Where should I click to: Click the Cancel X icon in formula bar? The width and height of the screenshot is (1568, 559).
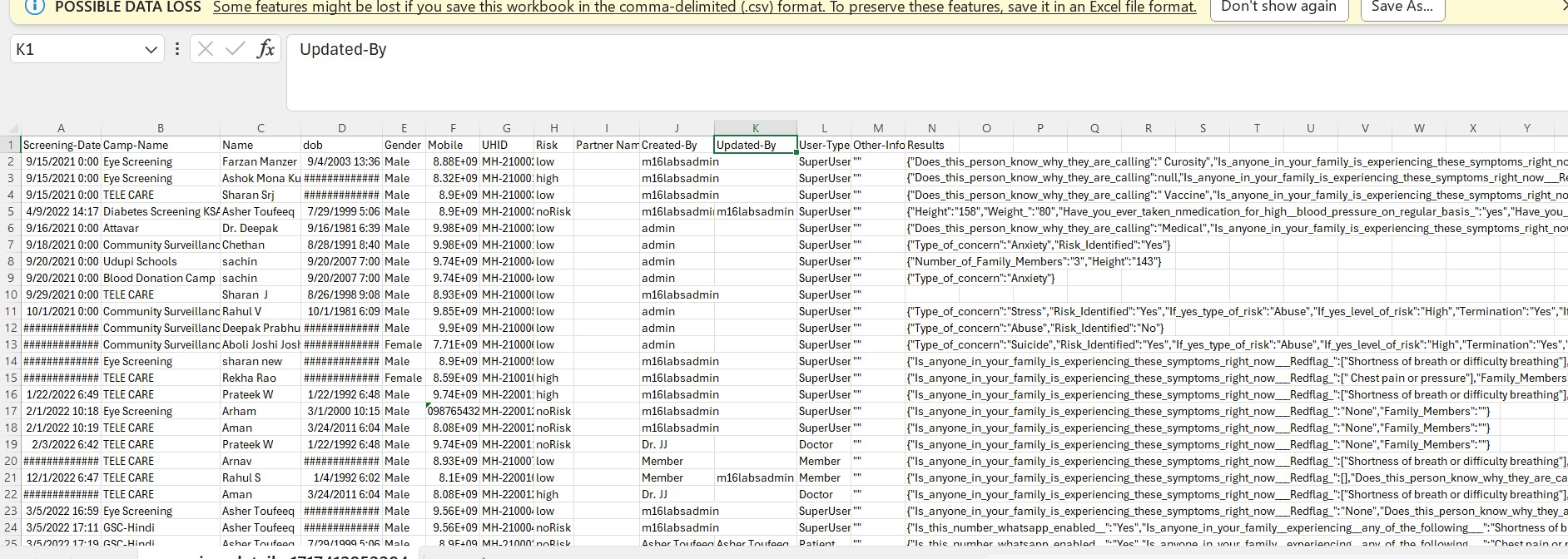pyautogui.click(x=206, y=50)
